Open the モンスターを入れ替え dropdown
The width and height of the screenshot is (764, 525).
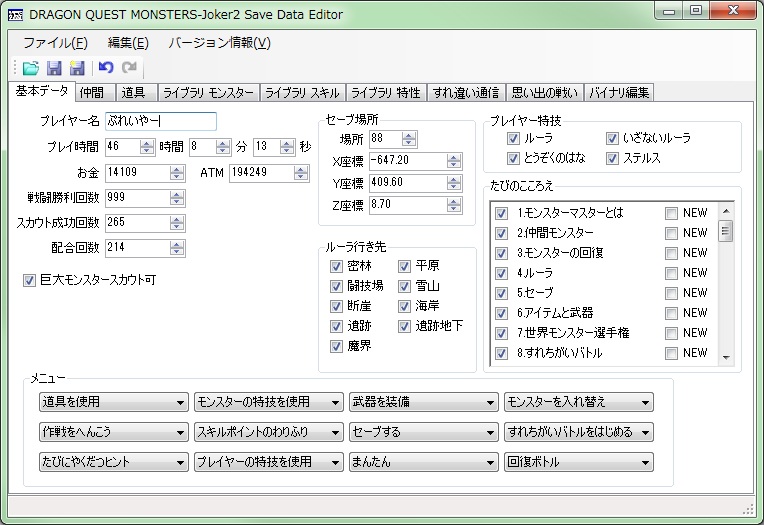click(x=578, y=402)
